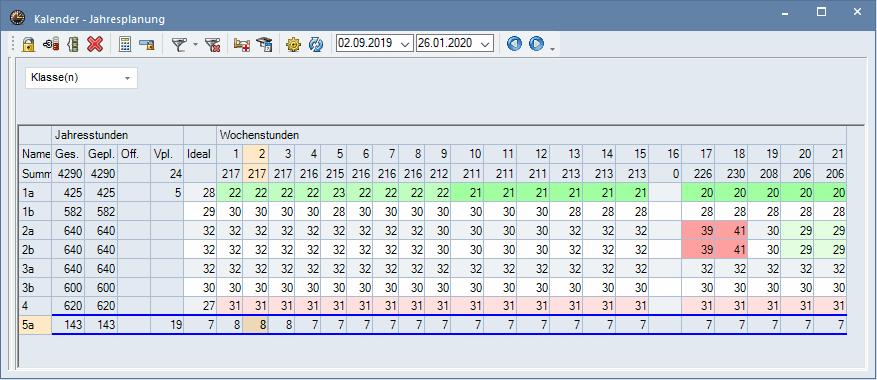Click the key with red stack icon

coord(51,44)
